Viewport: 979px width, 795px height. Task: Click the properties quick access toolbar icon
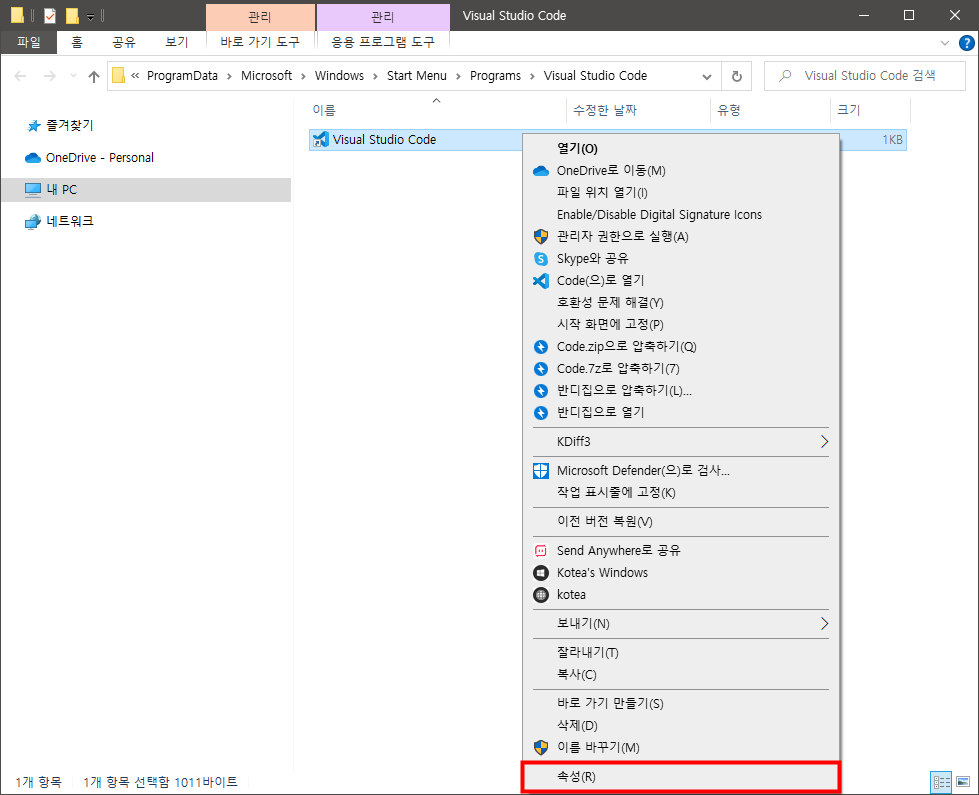tap(50, 16)
